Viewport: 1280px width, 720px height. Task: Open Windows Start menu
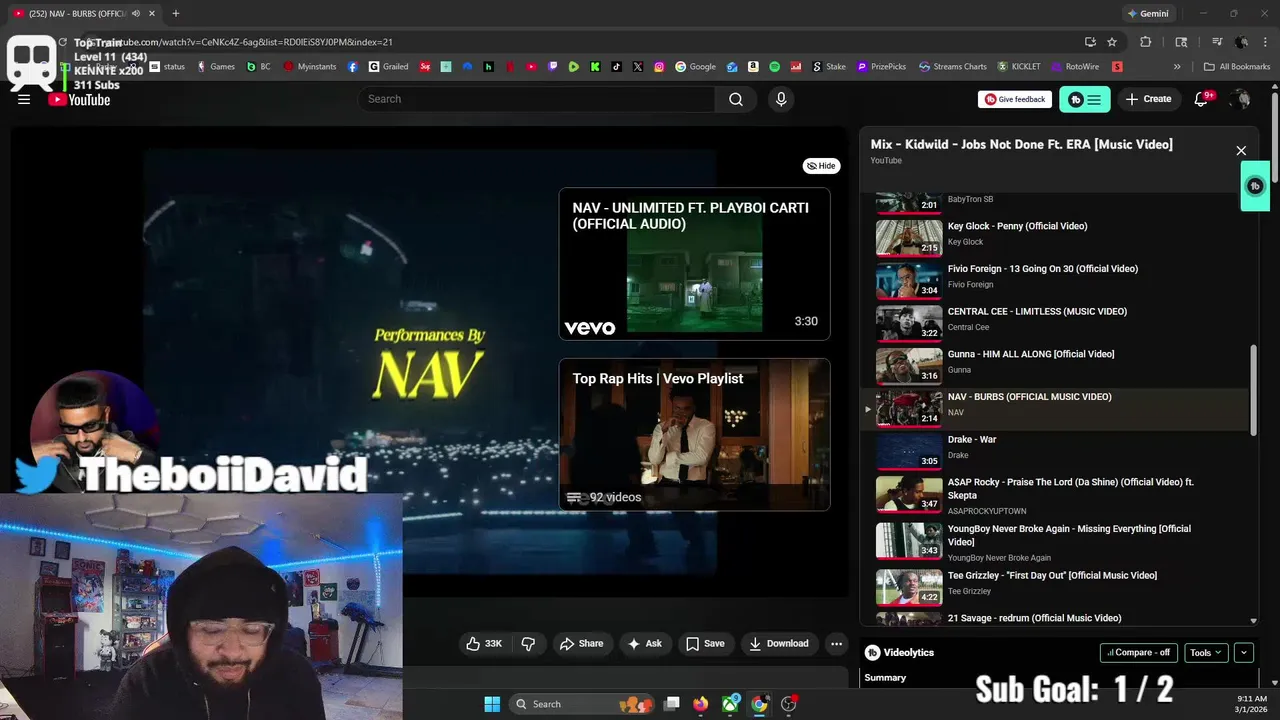pyautogui.click(x=492, y=704)
